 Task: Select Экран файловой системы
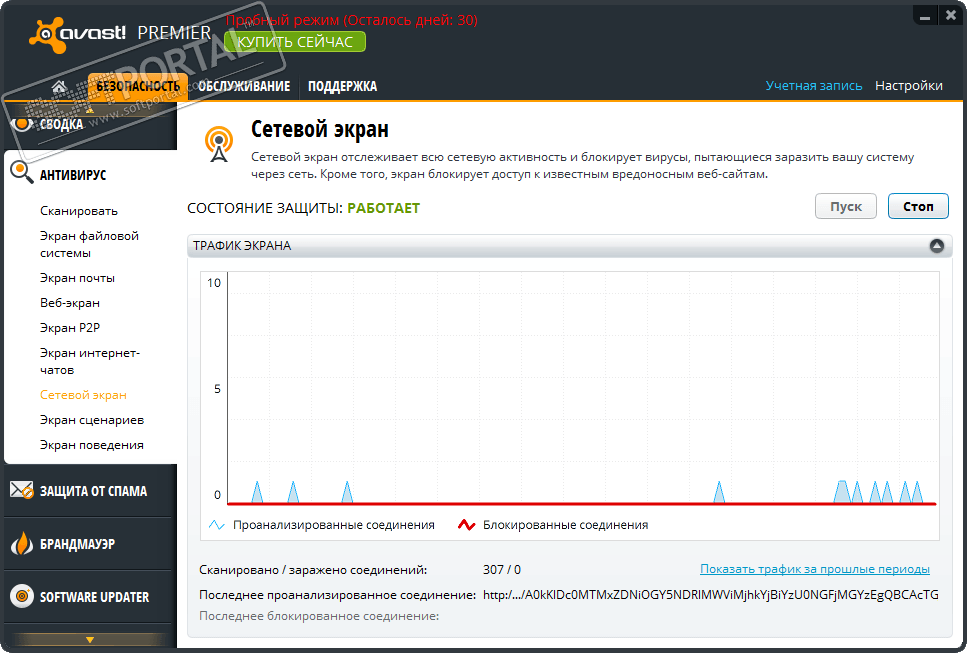pyautogui.click(x=89, y=244)
